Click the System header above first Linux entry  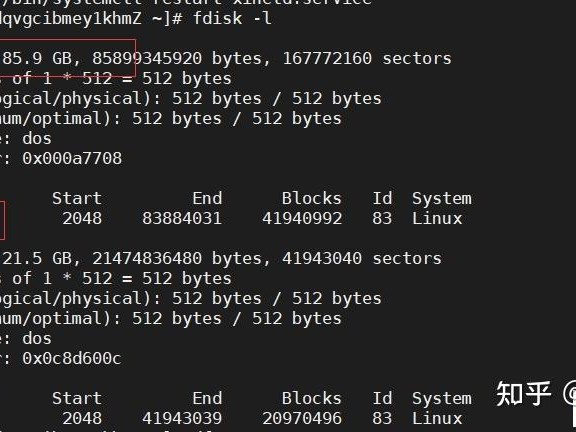442,199
